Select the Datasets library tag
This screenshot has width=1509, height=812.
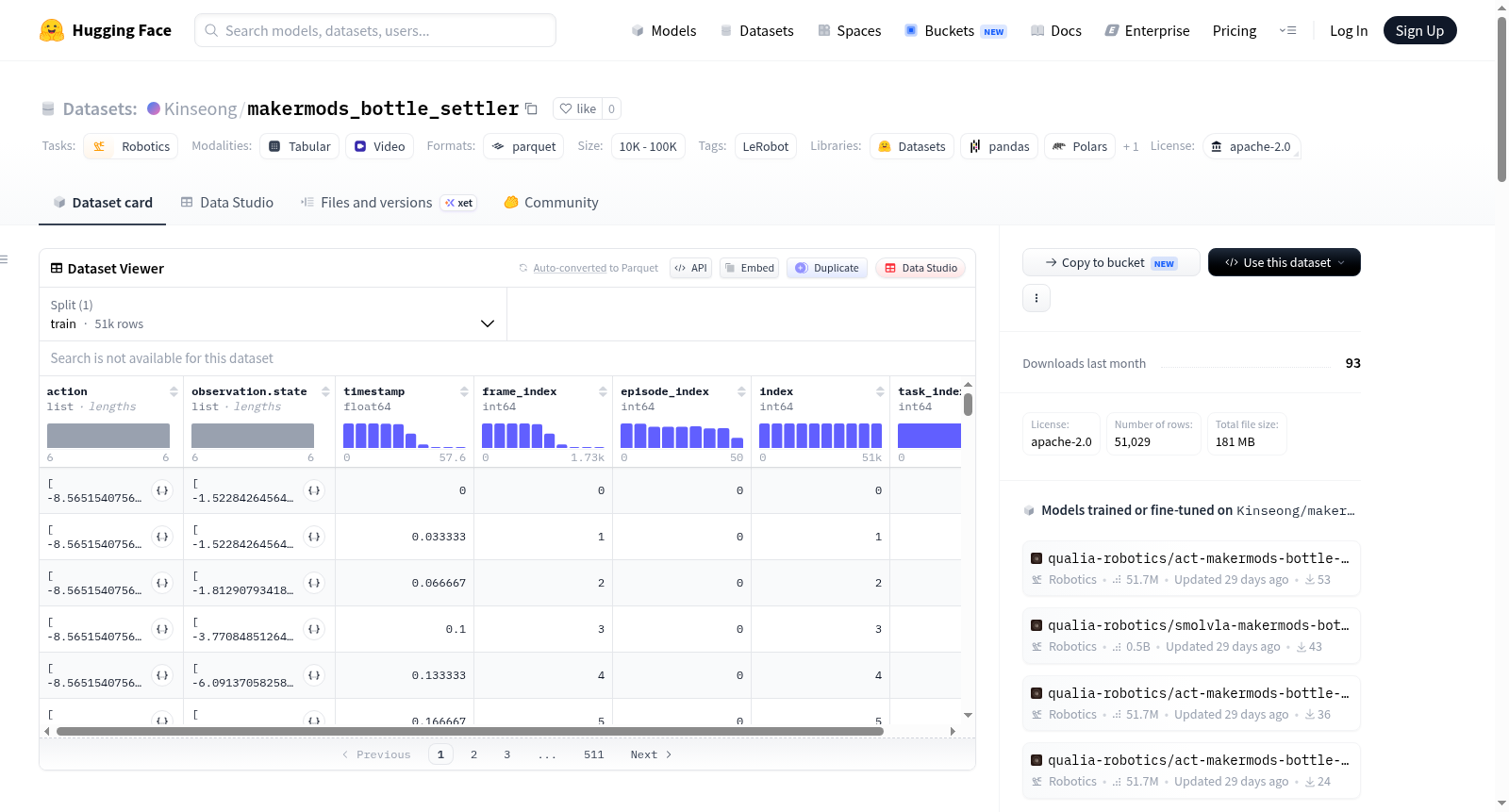[912, 146]
